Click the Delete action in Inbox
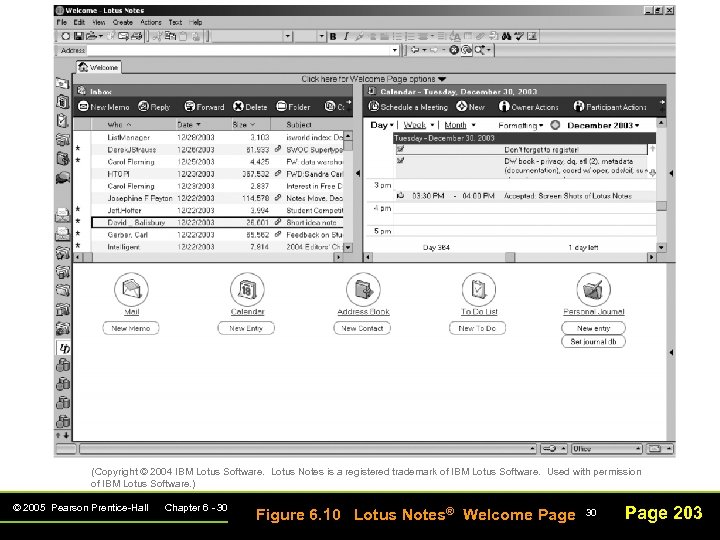Image resolution: width=720 pixels, height=540 pixels. 250,107
